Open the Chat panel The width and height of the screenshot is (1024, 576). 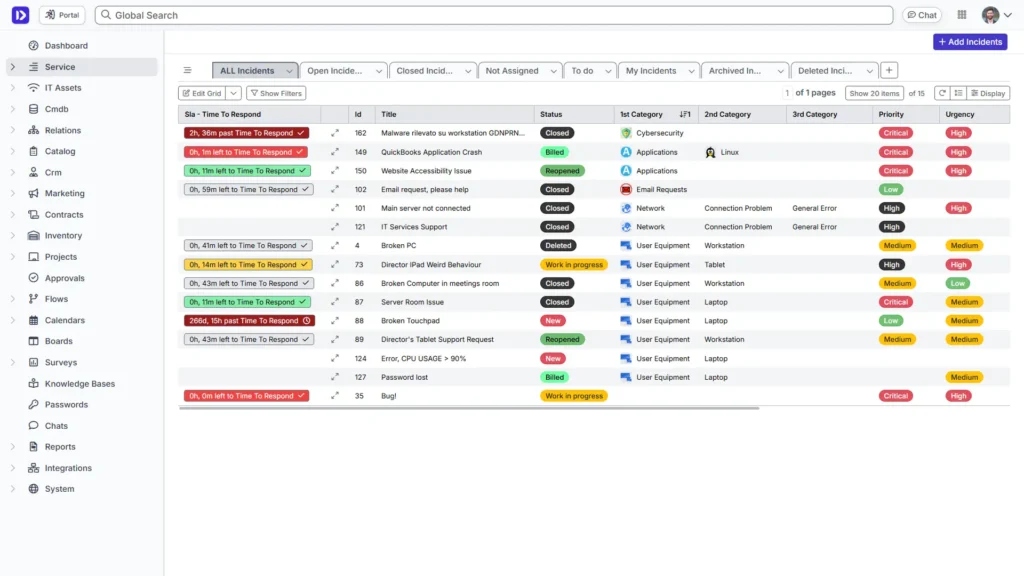click(x=920, y=14)
